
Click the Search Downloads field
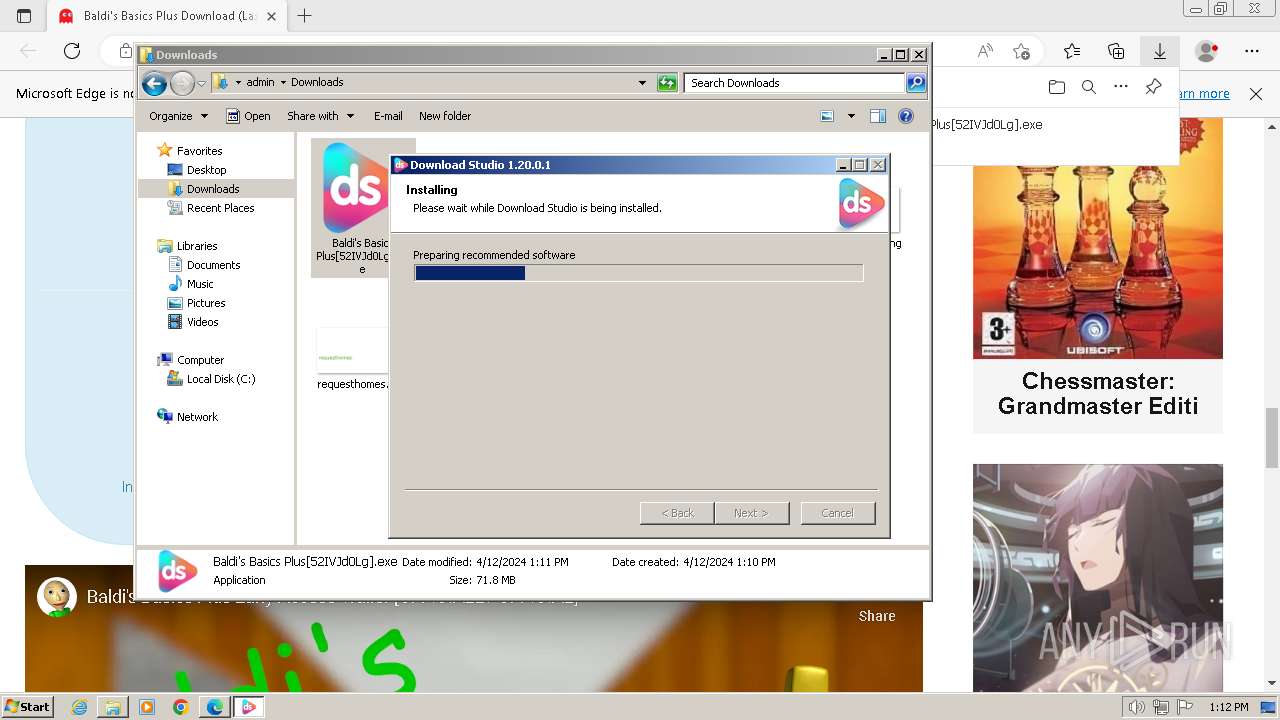pyautogui.click(x=795, y=83)
